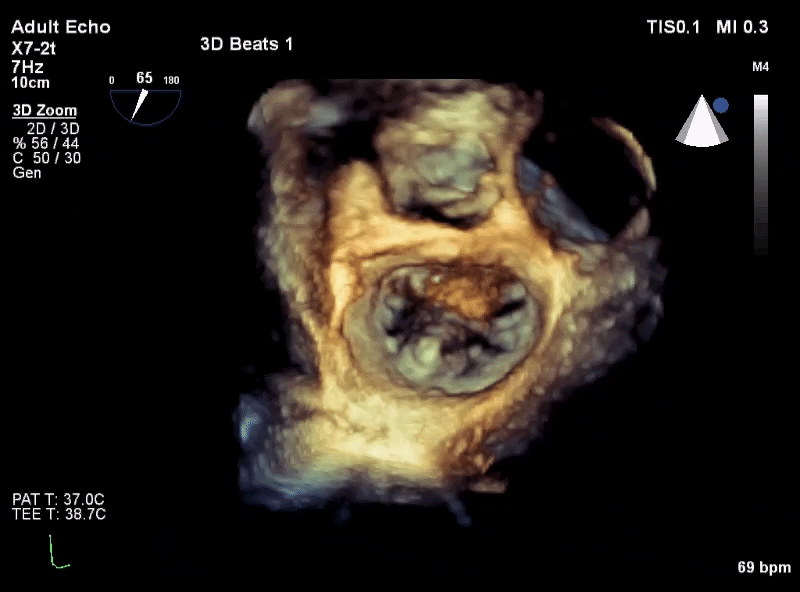
Task: Click the TIS0.1 thermal index readout
Action: pyautogui.click(x=673, y=27)
